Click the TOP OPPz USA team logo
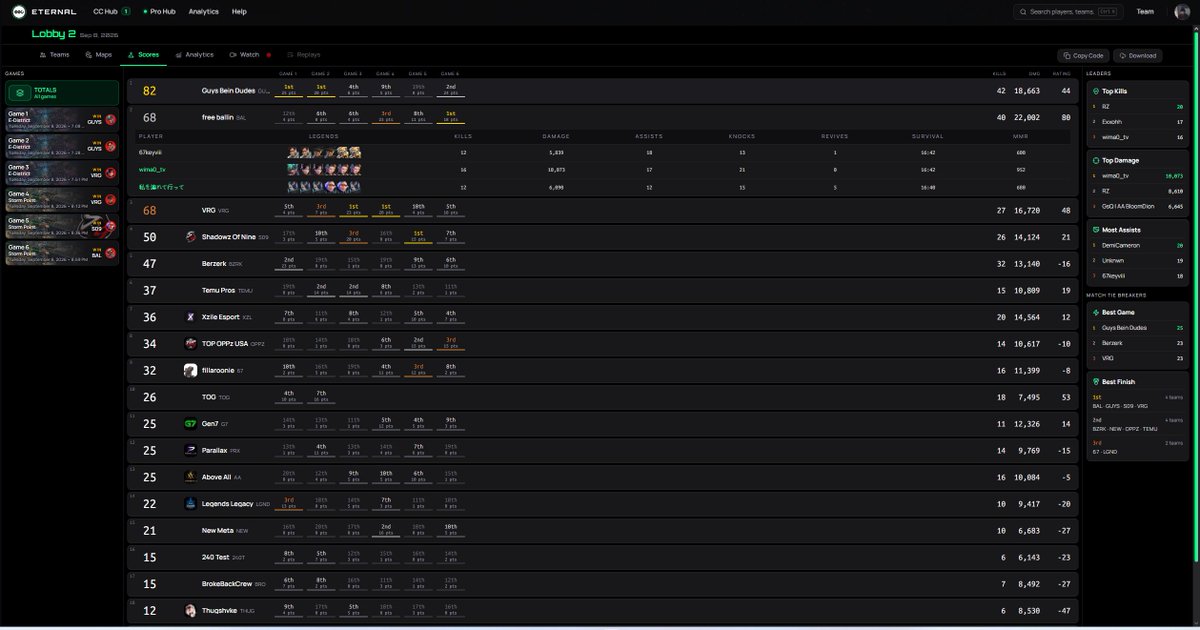Screen dimensions: 1200x630 point(190,343)
